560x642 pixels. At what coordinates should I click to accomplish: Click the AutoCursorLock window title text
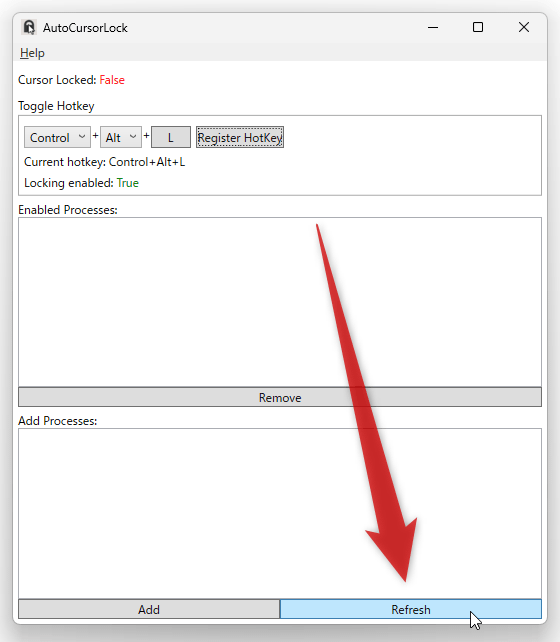click(85, 28)
